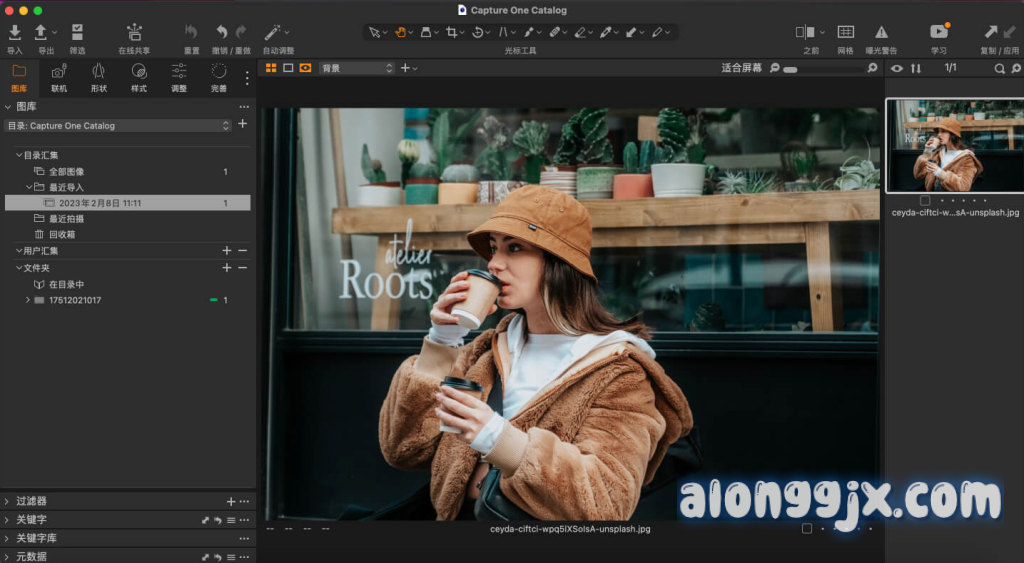The height and width of the screenshot is (563, 1024).
Task: Select 全部图像 all images collection
Action: 67,172
